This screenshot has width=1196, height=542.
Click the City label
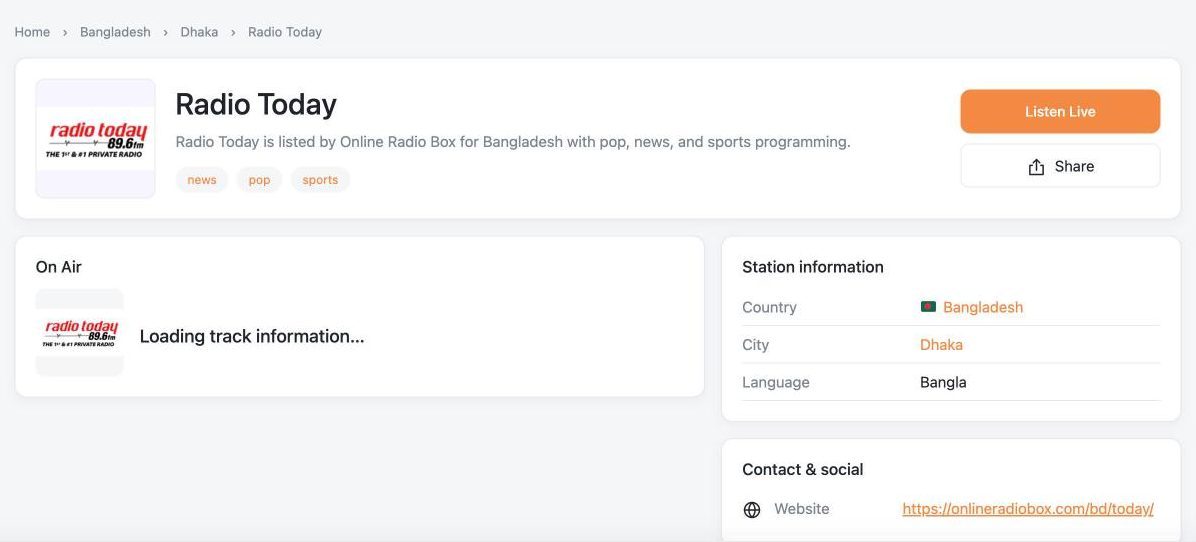[755, 345]
